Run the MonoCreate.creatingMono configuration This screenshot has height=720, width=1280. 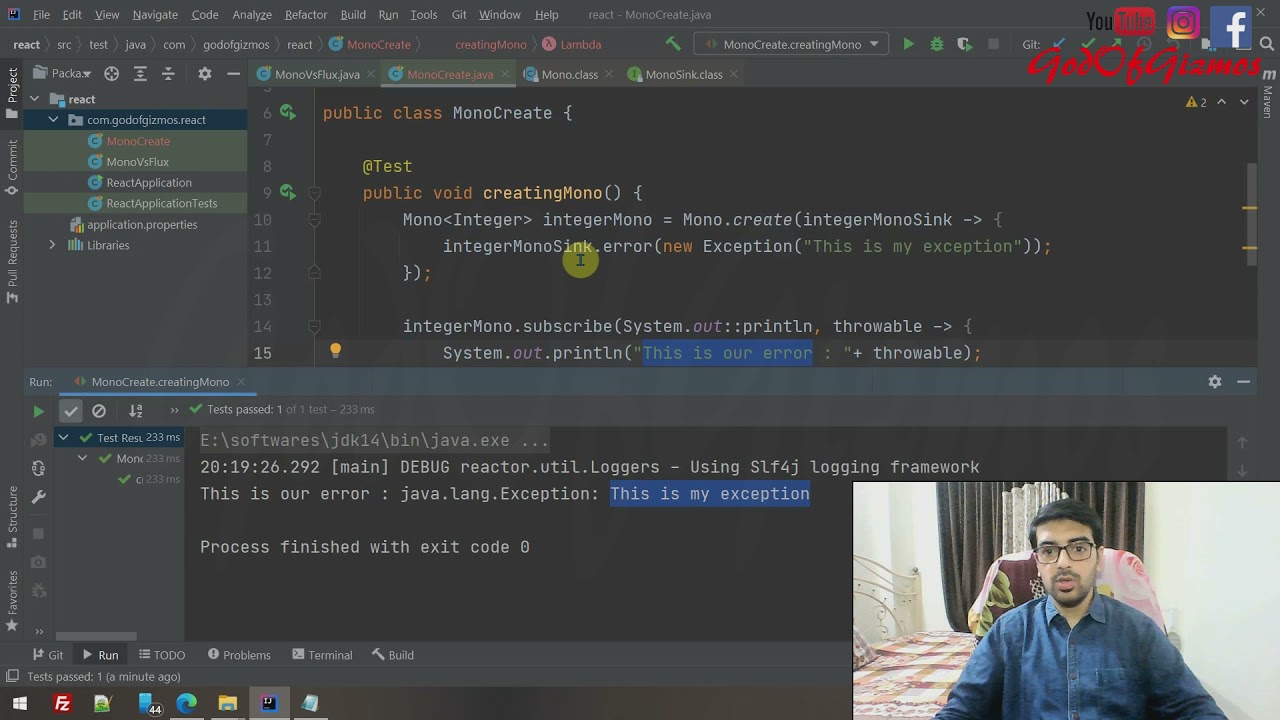(908, 44)
